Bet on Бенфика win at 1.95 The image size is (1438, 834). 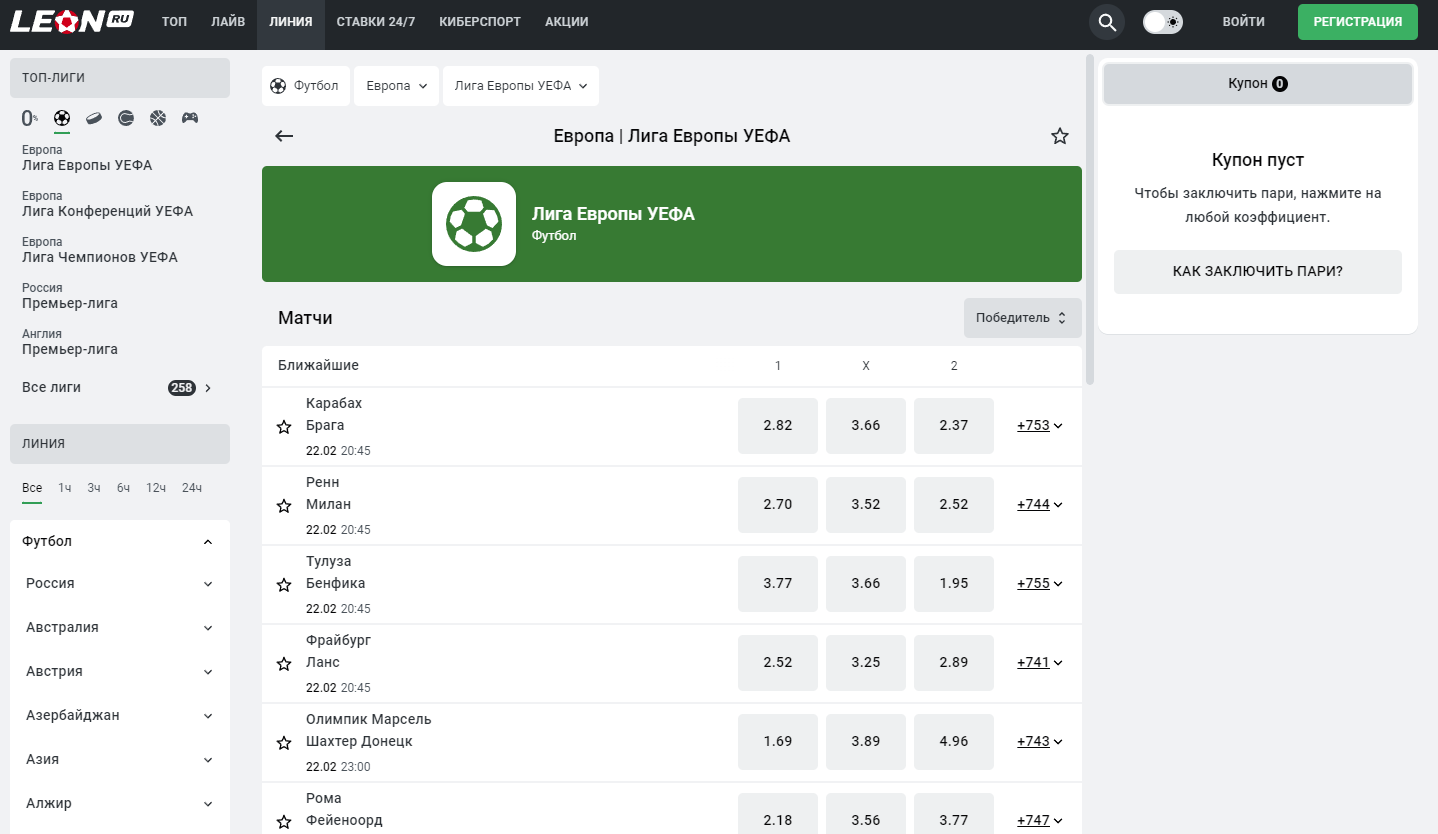[954, 584]
